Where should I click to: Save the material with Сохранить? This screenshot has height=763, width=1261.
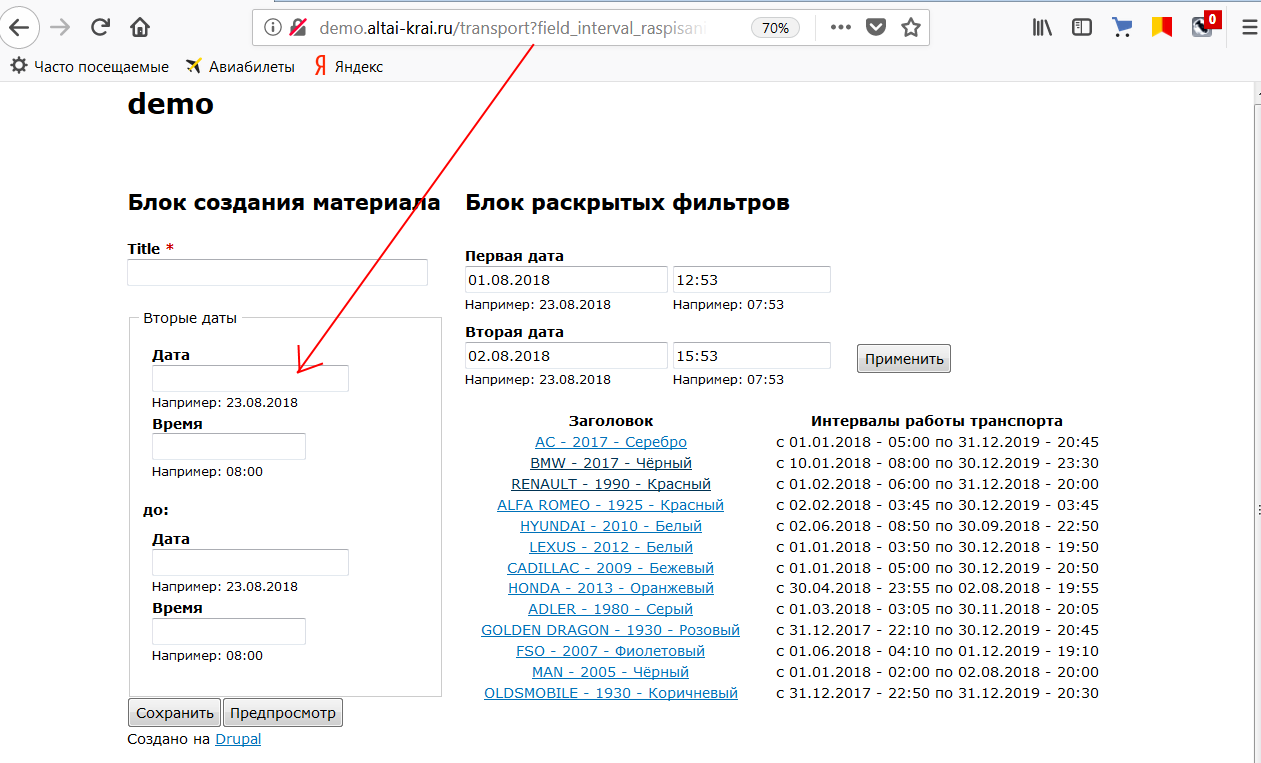point(175,713)
